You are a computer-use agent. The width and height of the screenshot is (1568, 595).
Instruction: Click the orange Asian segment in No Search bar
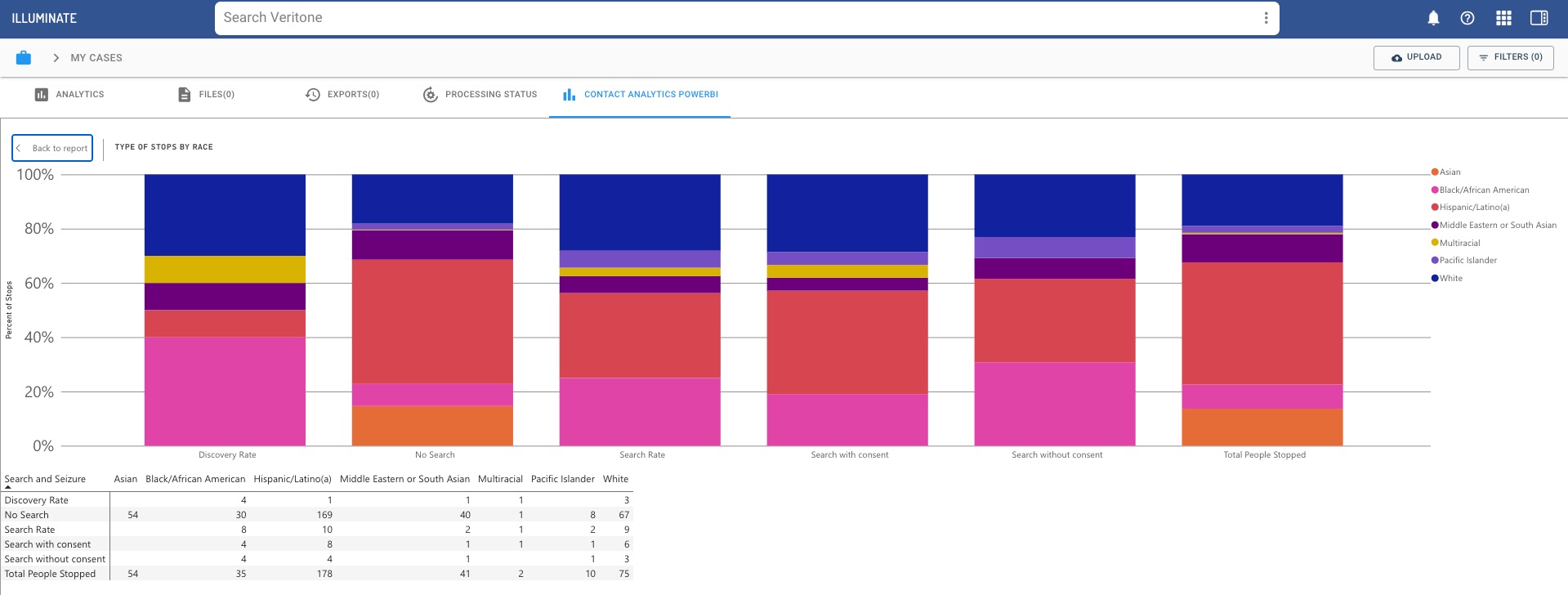tap(432, 426)
